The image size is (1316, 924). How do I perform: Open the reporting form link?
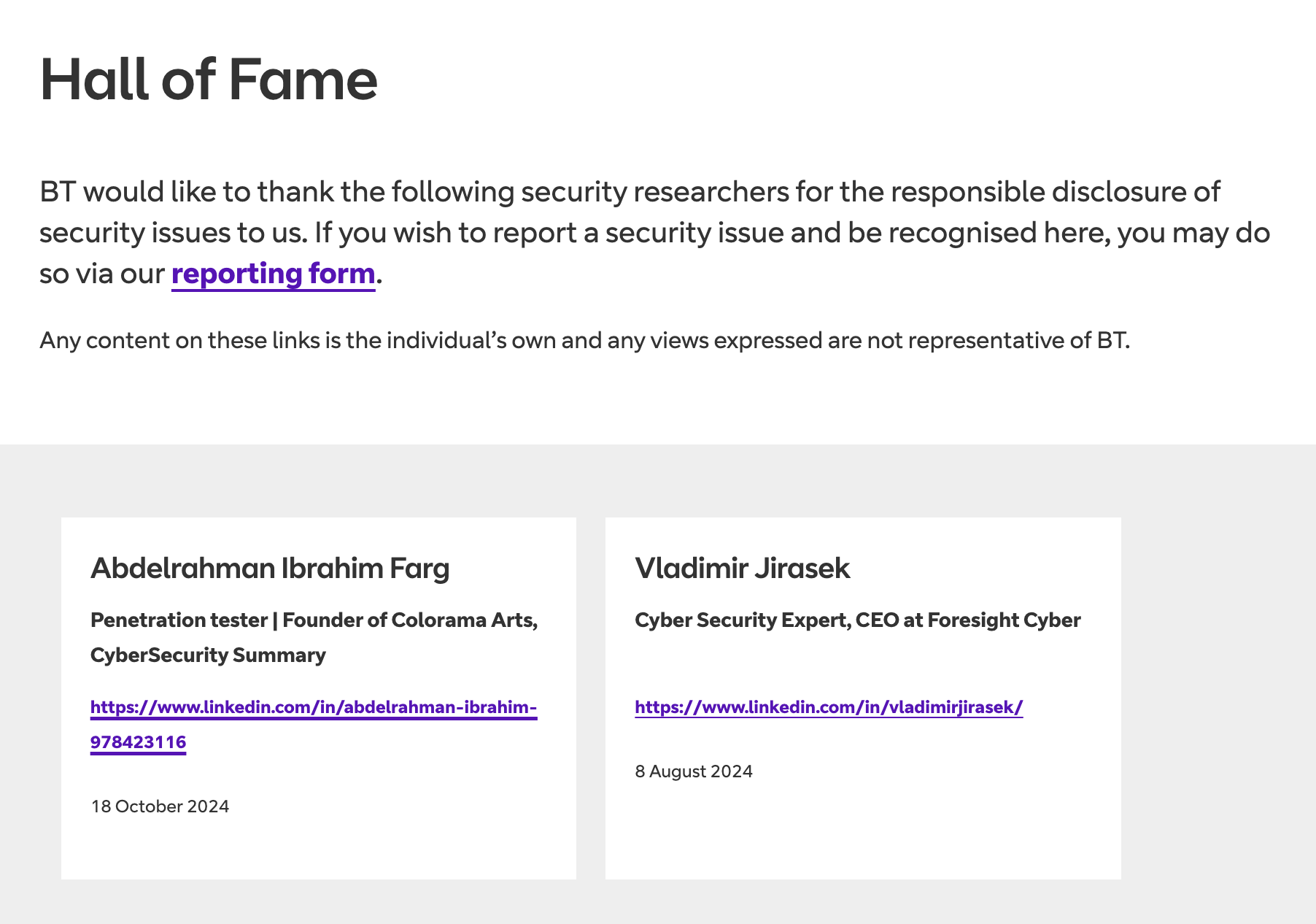click(273, 274)
